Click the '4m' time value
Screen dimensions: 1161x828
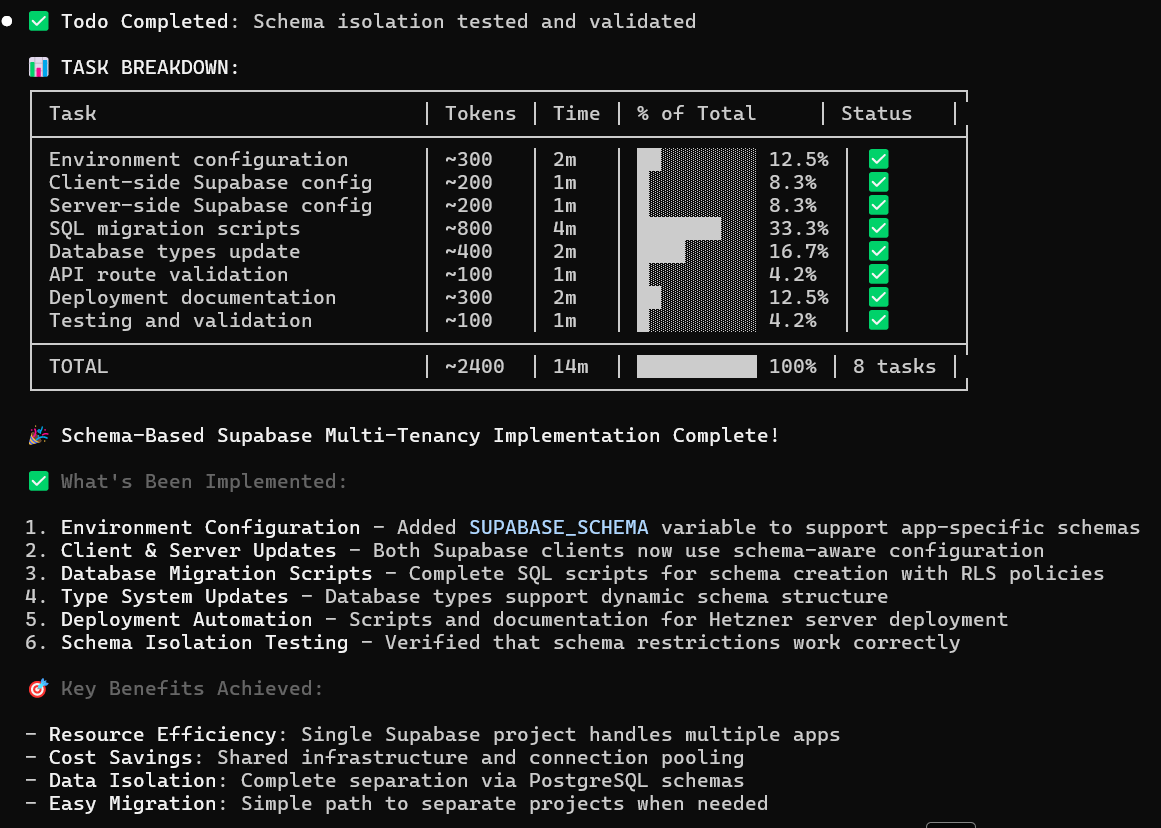click(x=565, y=228)
